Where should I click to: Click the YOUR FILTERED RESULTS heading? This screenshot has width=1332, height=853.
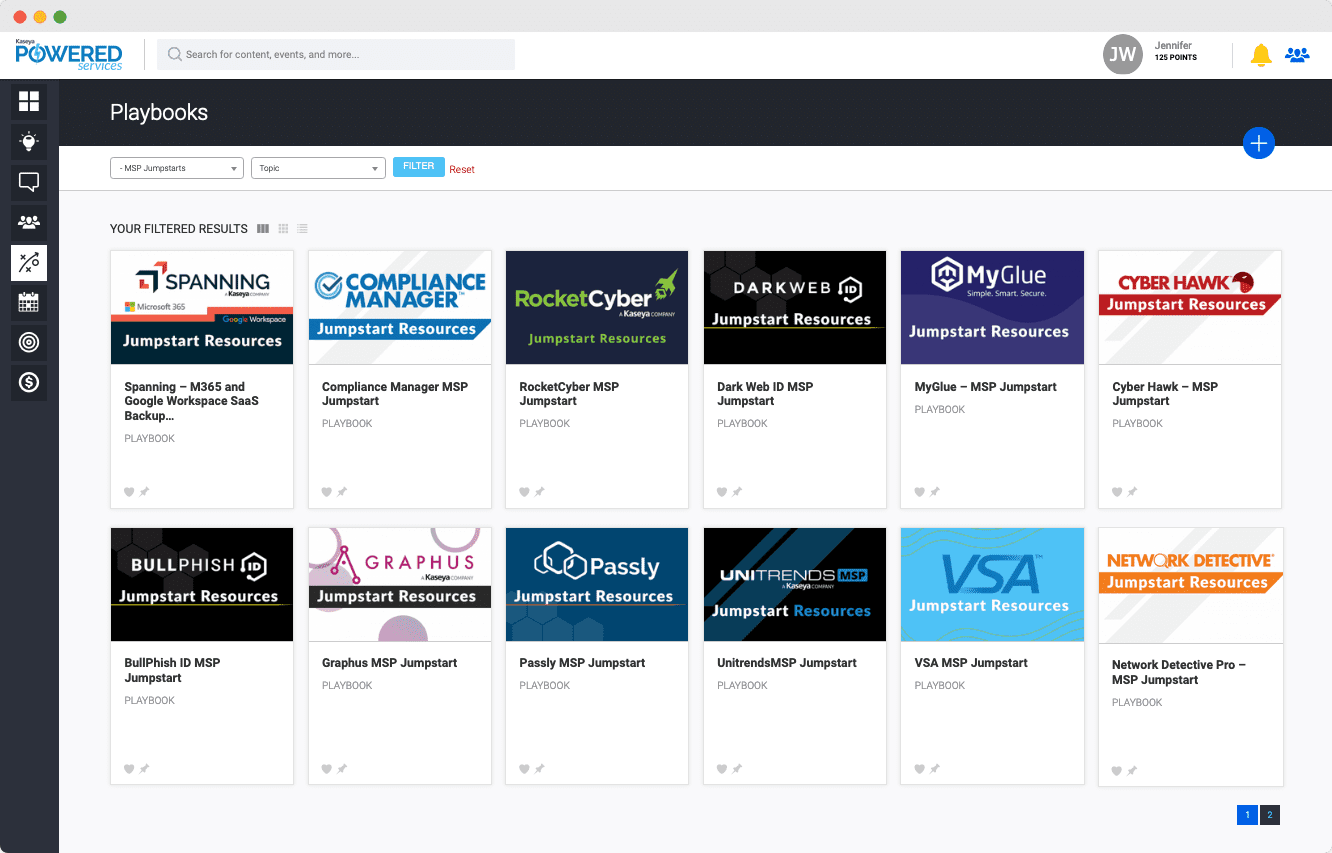click(x=179, y=229)
